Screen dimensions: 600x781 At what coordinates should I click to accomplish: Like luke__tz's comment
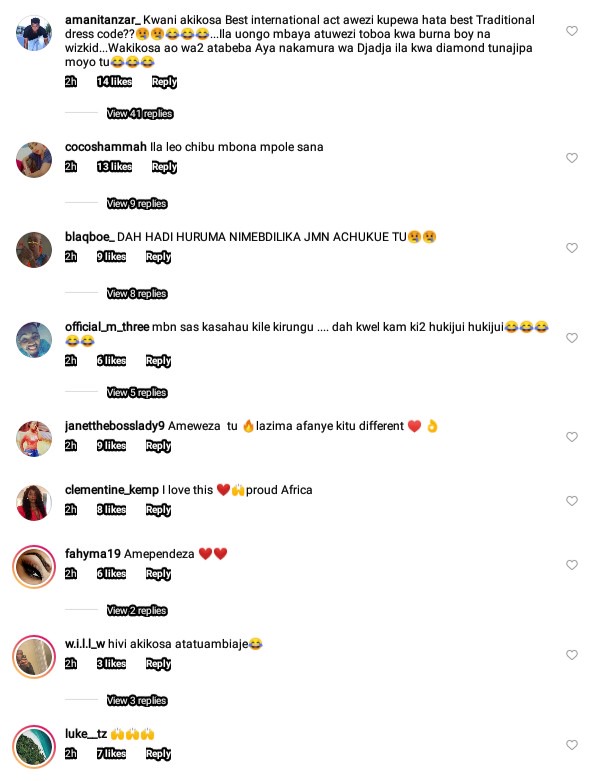tap(572, 745)
